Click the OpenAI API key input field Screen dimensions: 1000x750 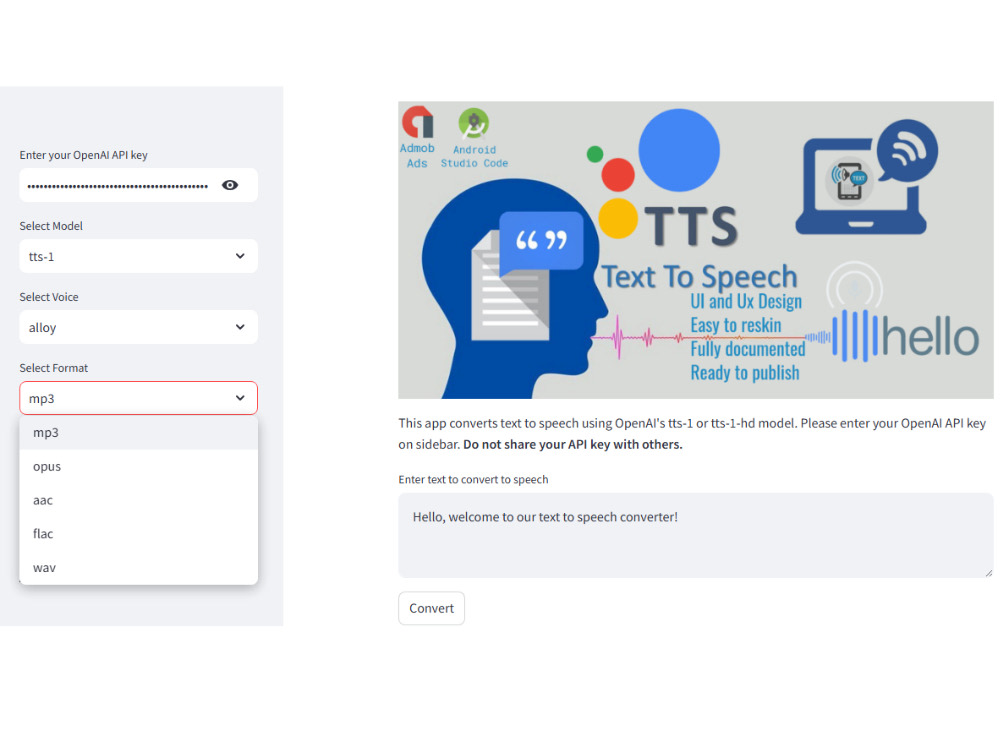(138, 185)
